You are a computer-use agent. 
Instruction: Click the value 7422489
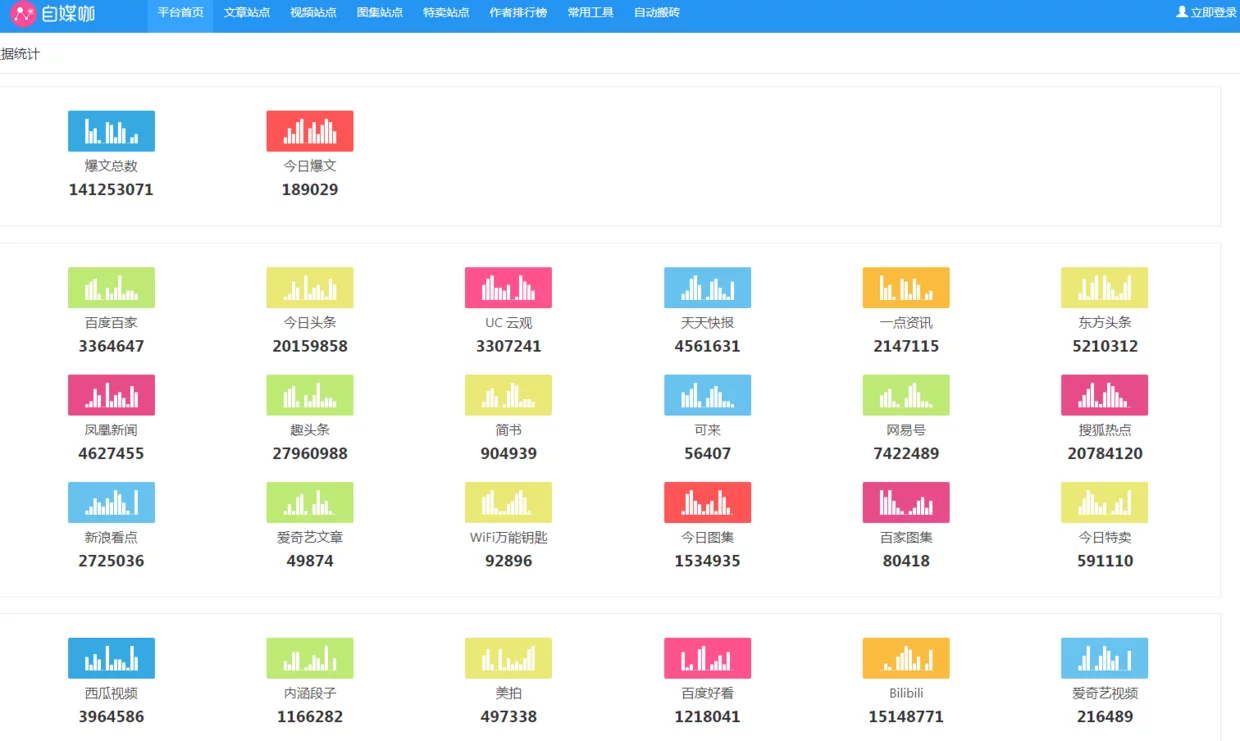(906, 454)
